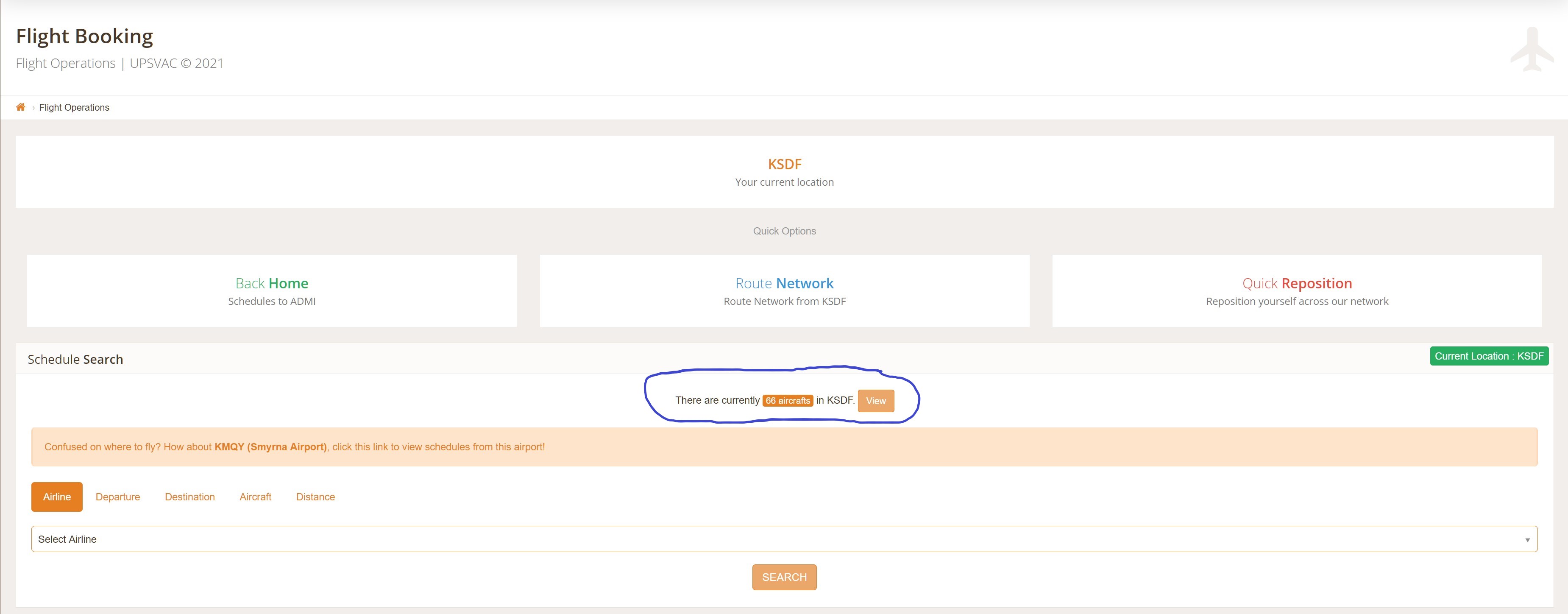Click the home icon in breadcrumb
This screenshot has height=614, width=1568.
point(21,107)
